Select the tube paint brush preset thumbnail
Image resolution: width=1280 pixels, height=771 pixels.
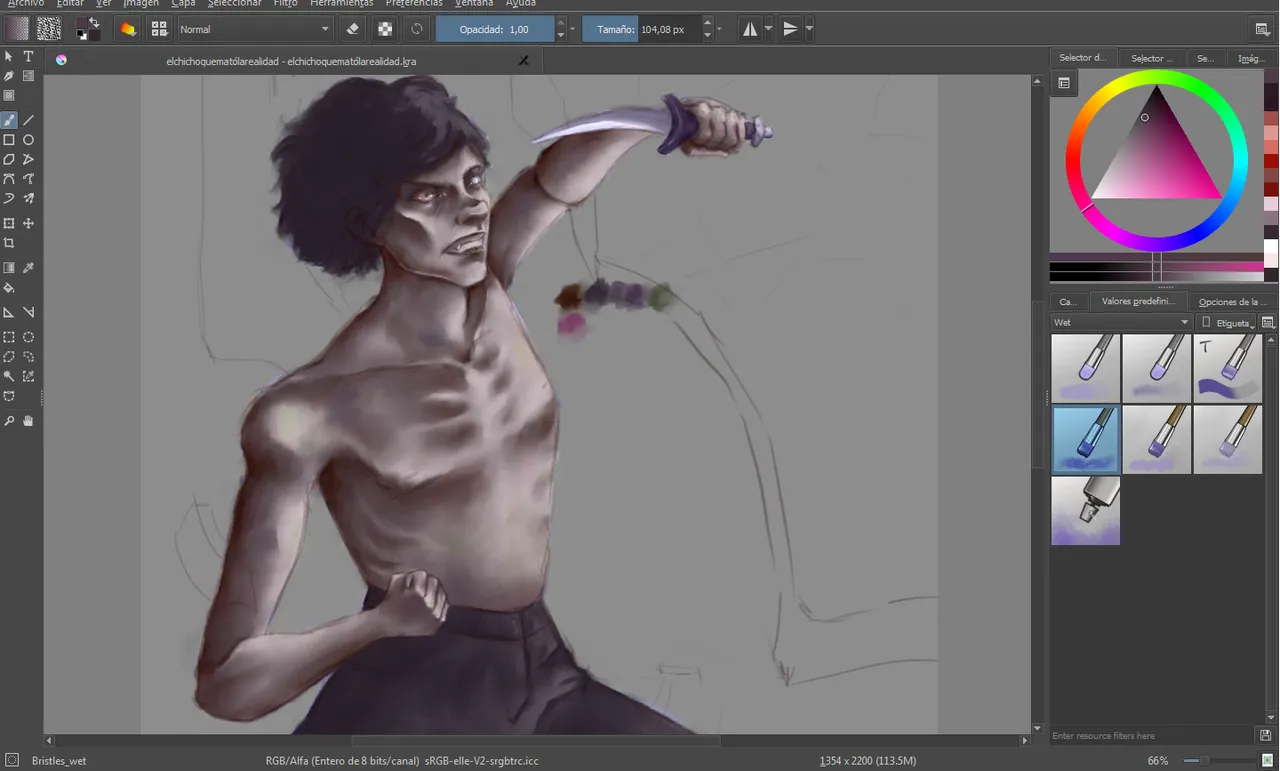[x=1085, y=510]
